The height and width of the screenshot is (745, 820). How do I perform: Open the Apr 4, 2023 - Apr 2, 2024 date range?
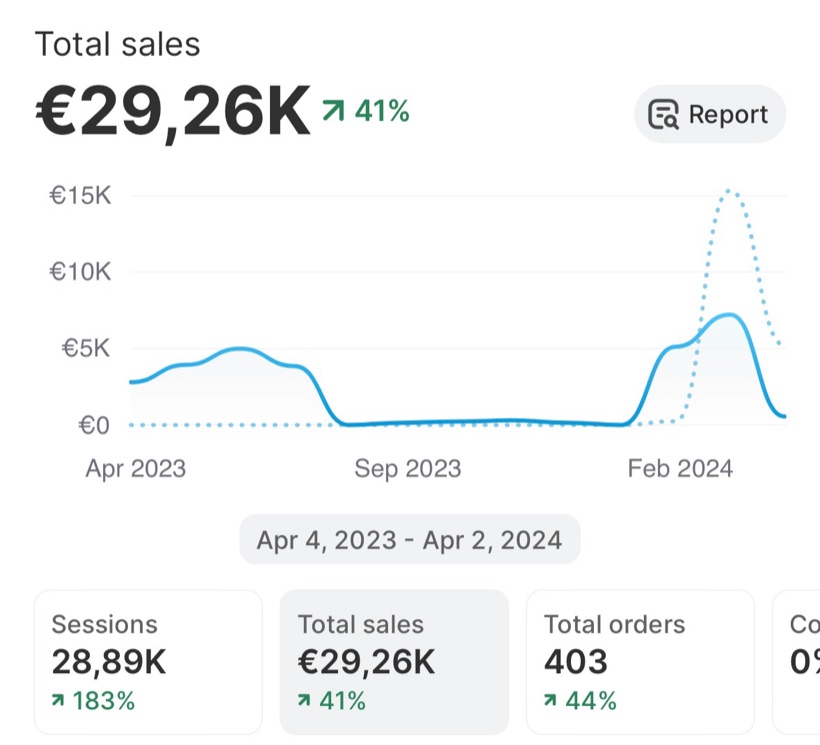(x=409, y=540)
